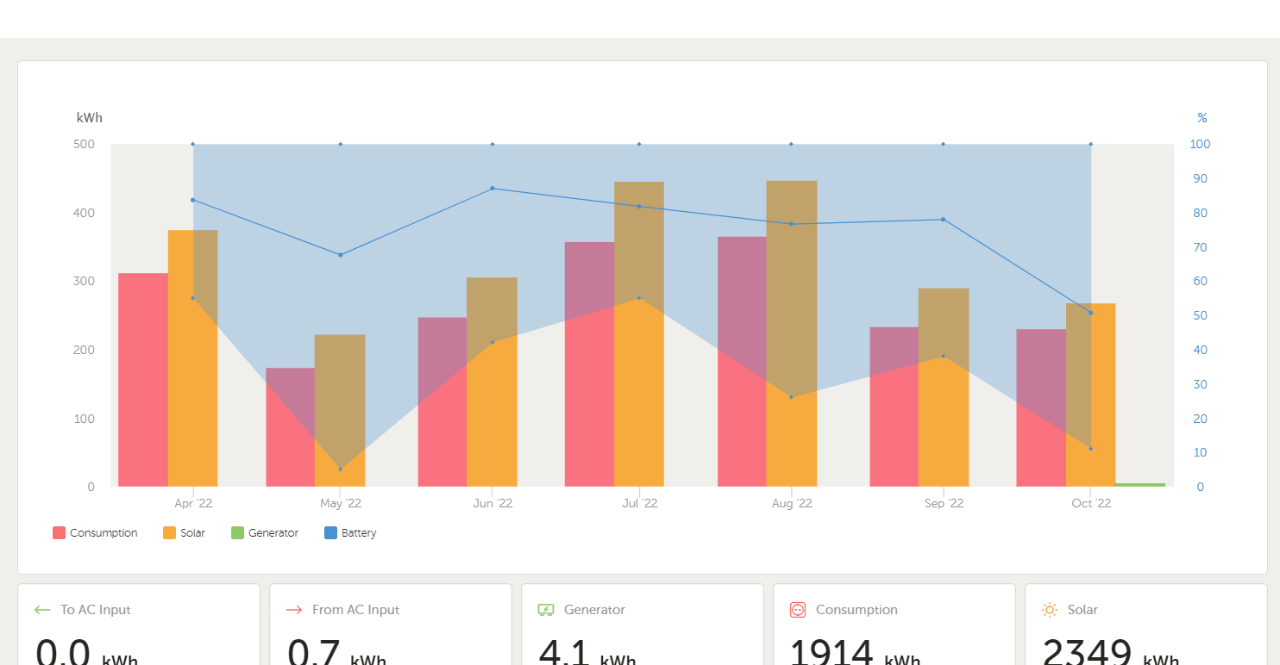Click the Consumption socket icon in the card
This screenshot has height=665, width=1280.
pyautogui.click(x=798, y=610)
